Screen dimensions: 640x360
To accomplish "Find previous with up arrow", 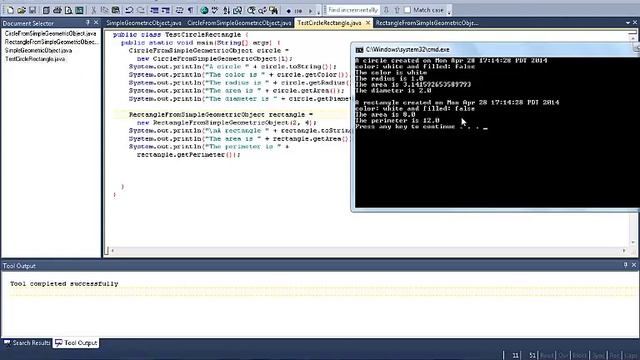I will pyautogui.click(x=397, y=10).
